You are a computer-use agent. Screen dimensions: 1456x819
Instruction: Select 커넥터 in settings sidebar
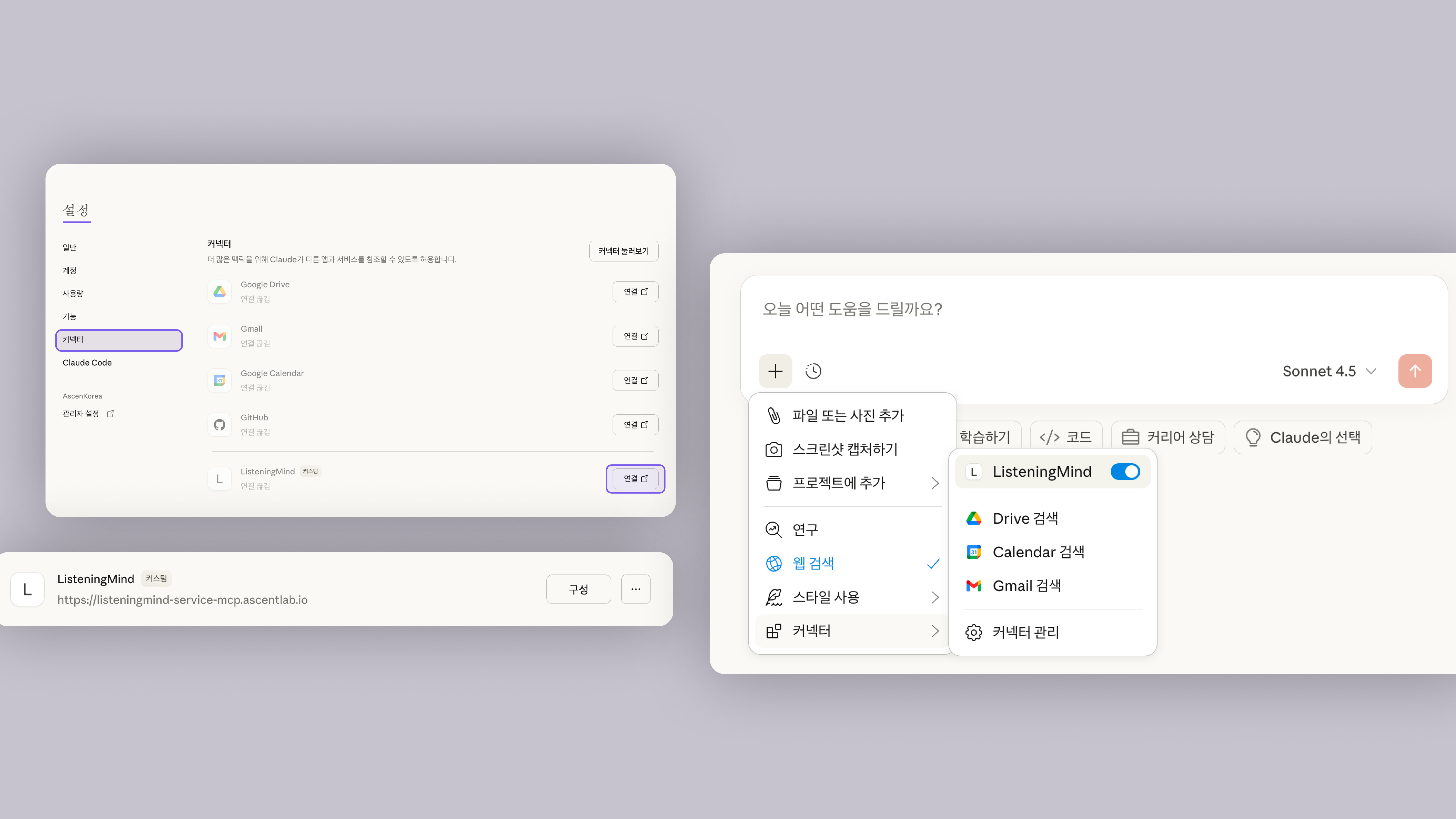coord(119,340)
